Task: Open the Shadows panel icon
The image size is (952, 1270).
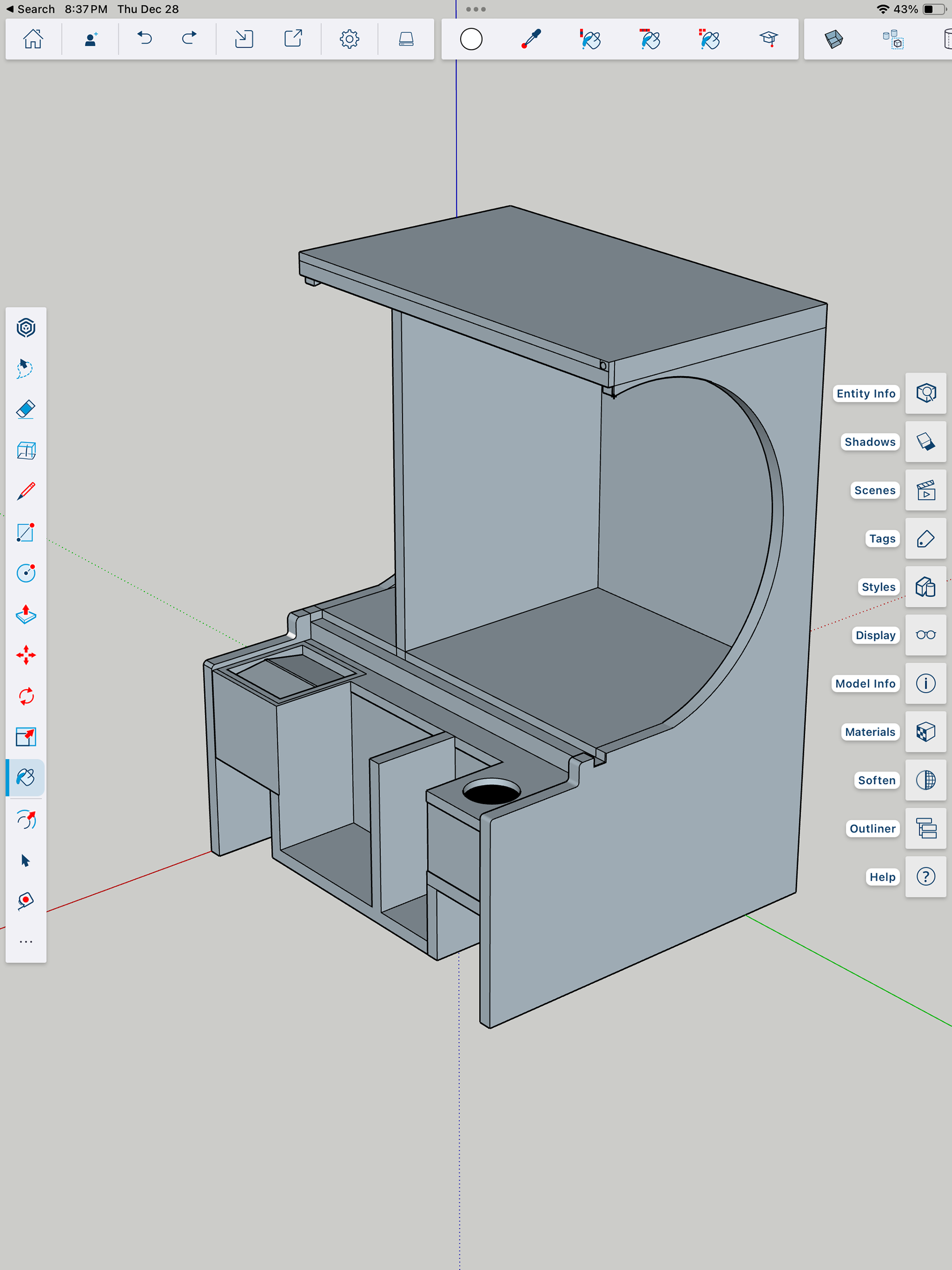Action: tap(925, 441)
